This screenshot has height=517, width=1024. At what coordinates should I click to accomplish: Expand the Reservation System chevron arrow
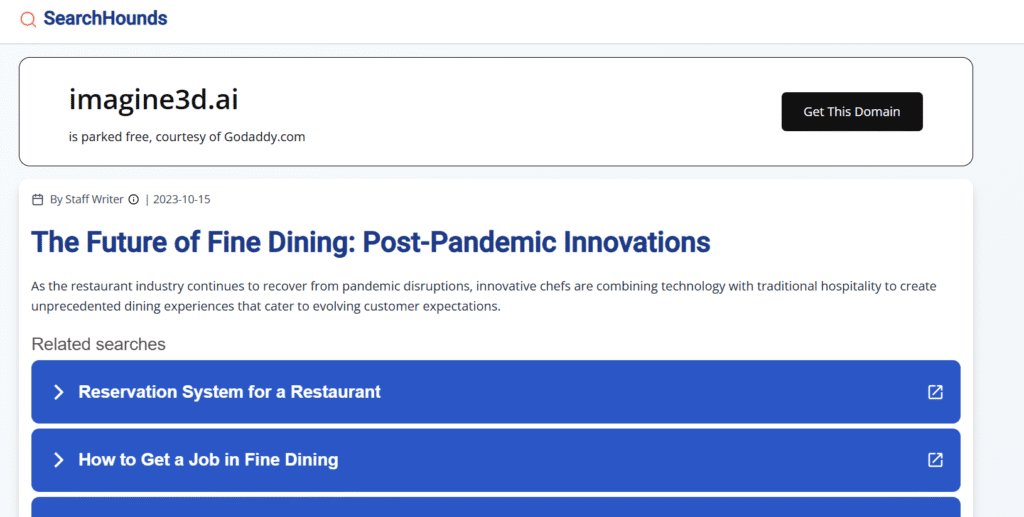[58, 392]
